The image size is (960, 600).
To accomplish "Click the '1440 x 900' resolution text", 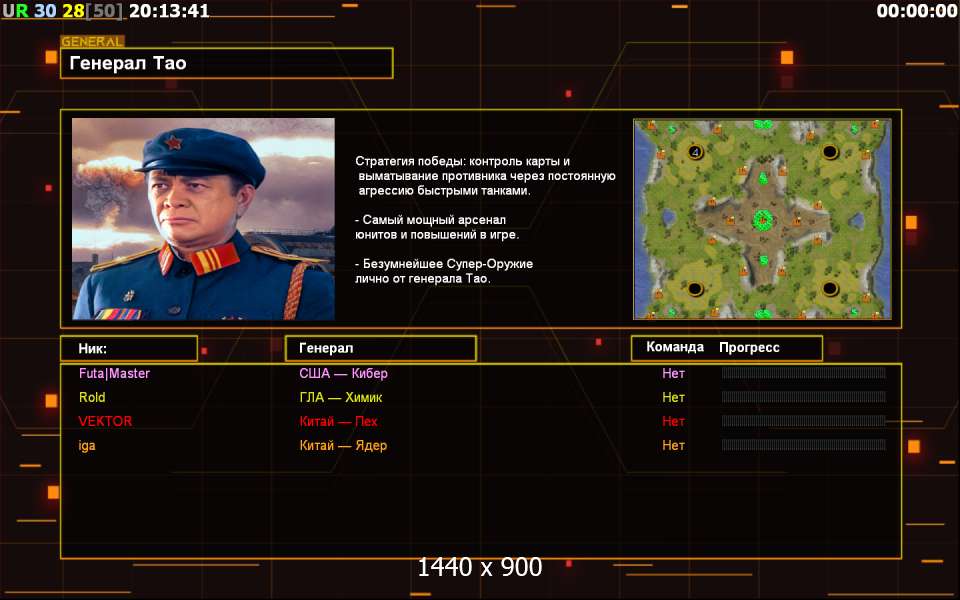I will [480, 568].
